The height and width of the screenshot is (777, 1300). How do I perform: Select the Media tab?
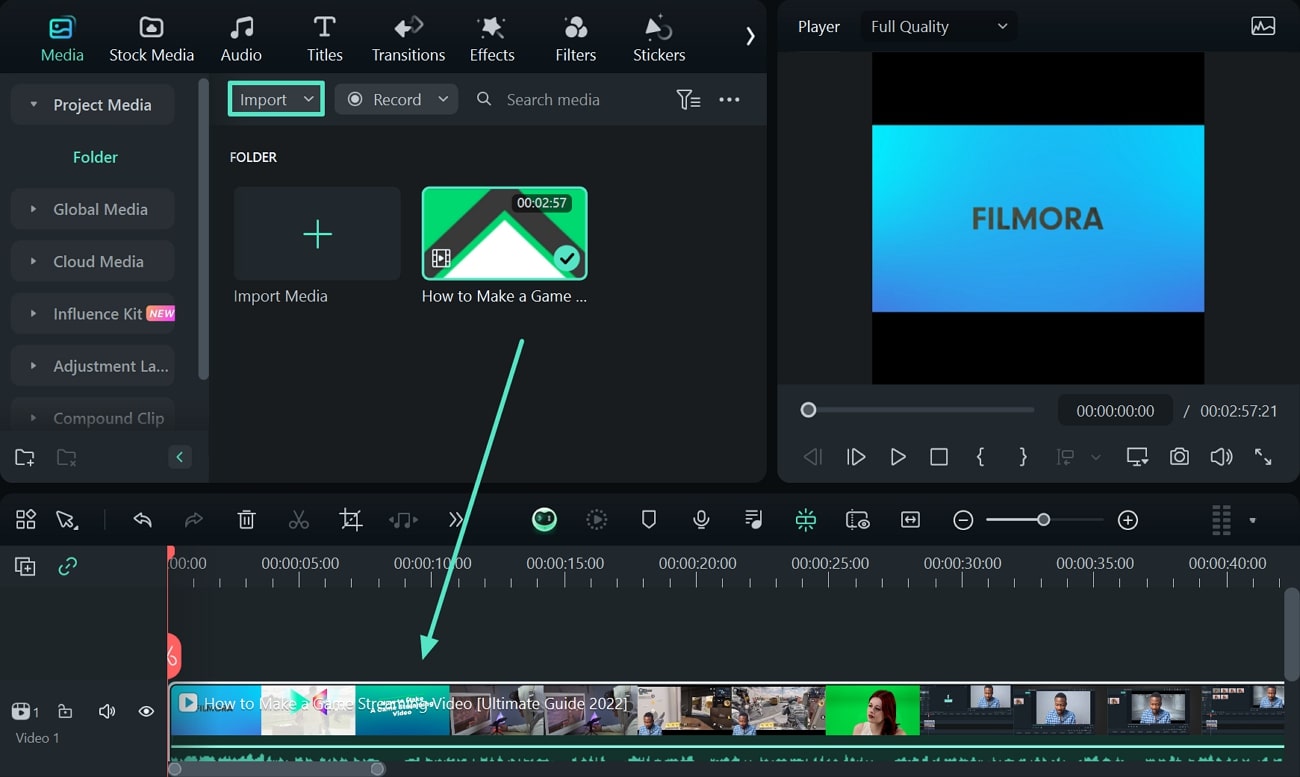(62, 40)
